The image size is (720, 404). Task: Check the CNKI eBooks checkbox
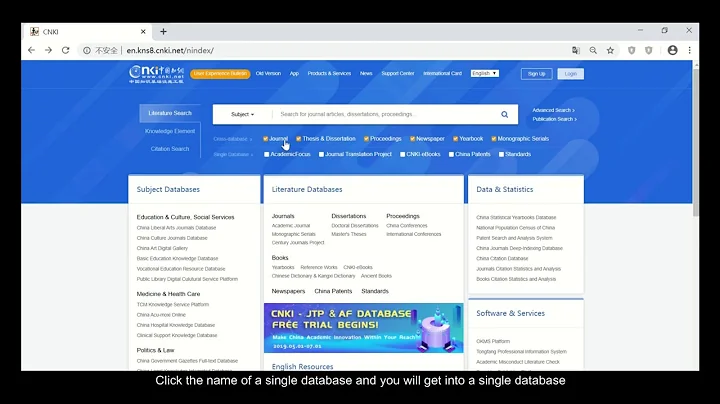click(x=403, y=154)
